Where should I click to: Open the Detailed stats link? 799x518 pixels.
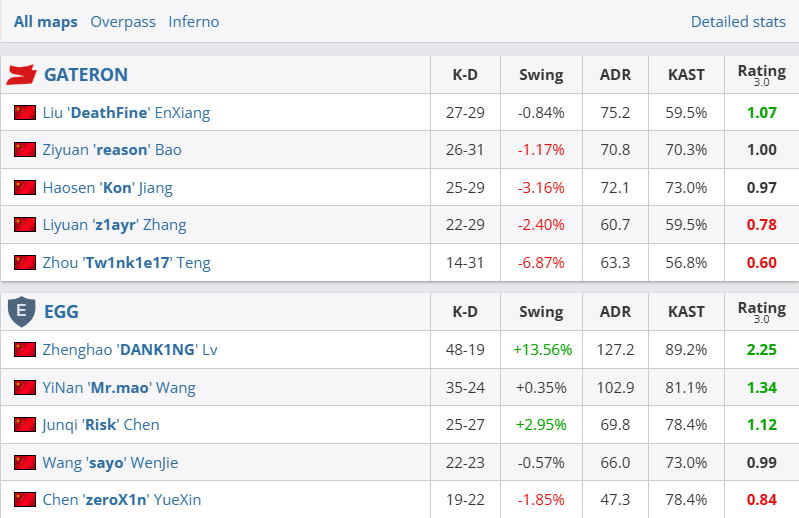point(738,21)
